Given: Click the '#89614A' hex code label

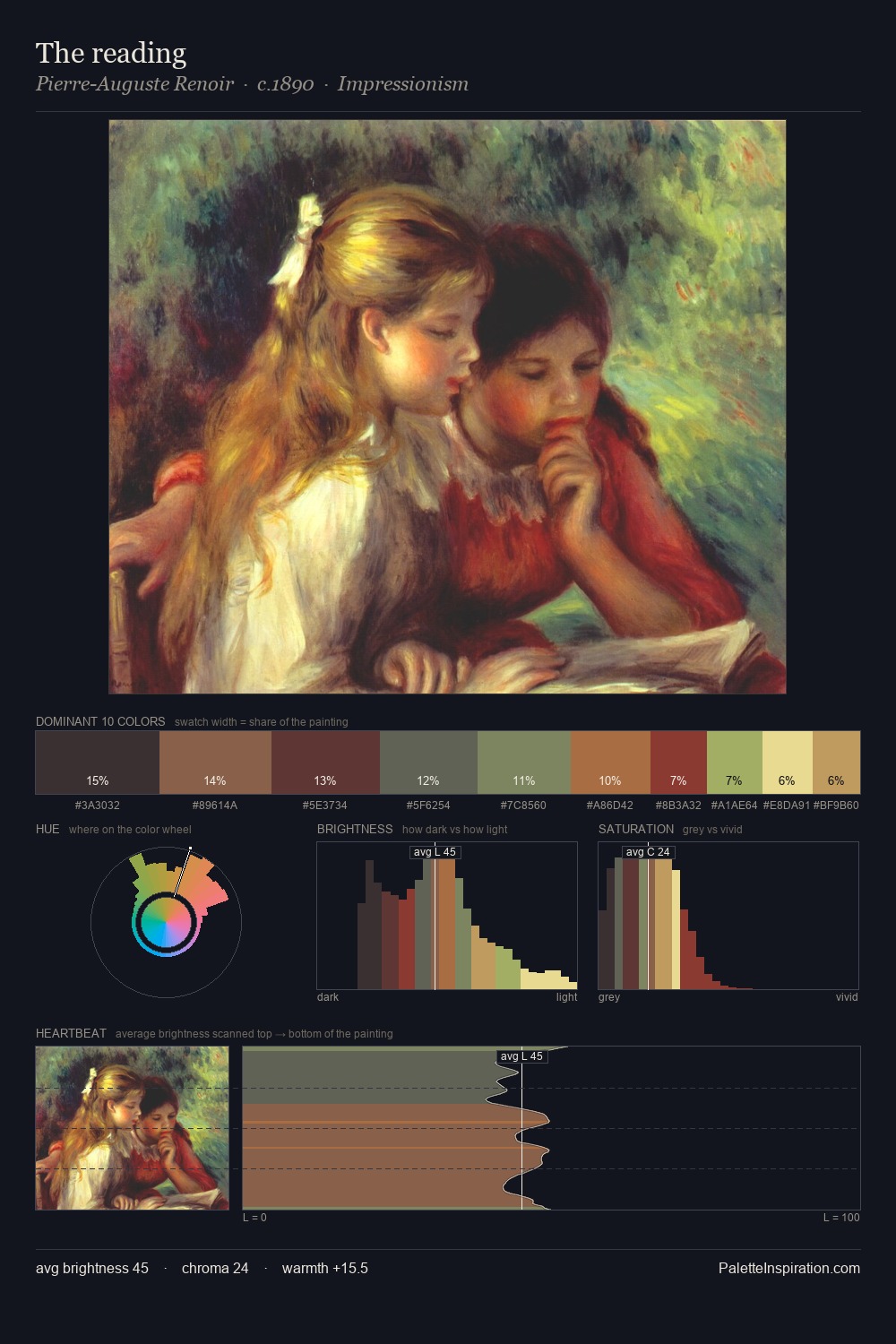Looking at the screenshot, I should tap(215, 805).
